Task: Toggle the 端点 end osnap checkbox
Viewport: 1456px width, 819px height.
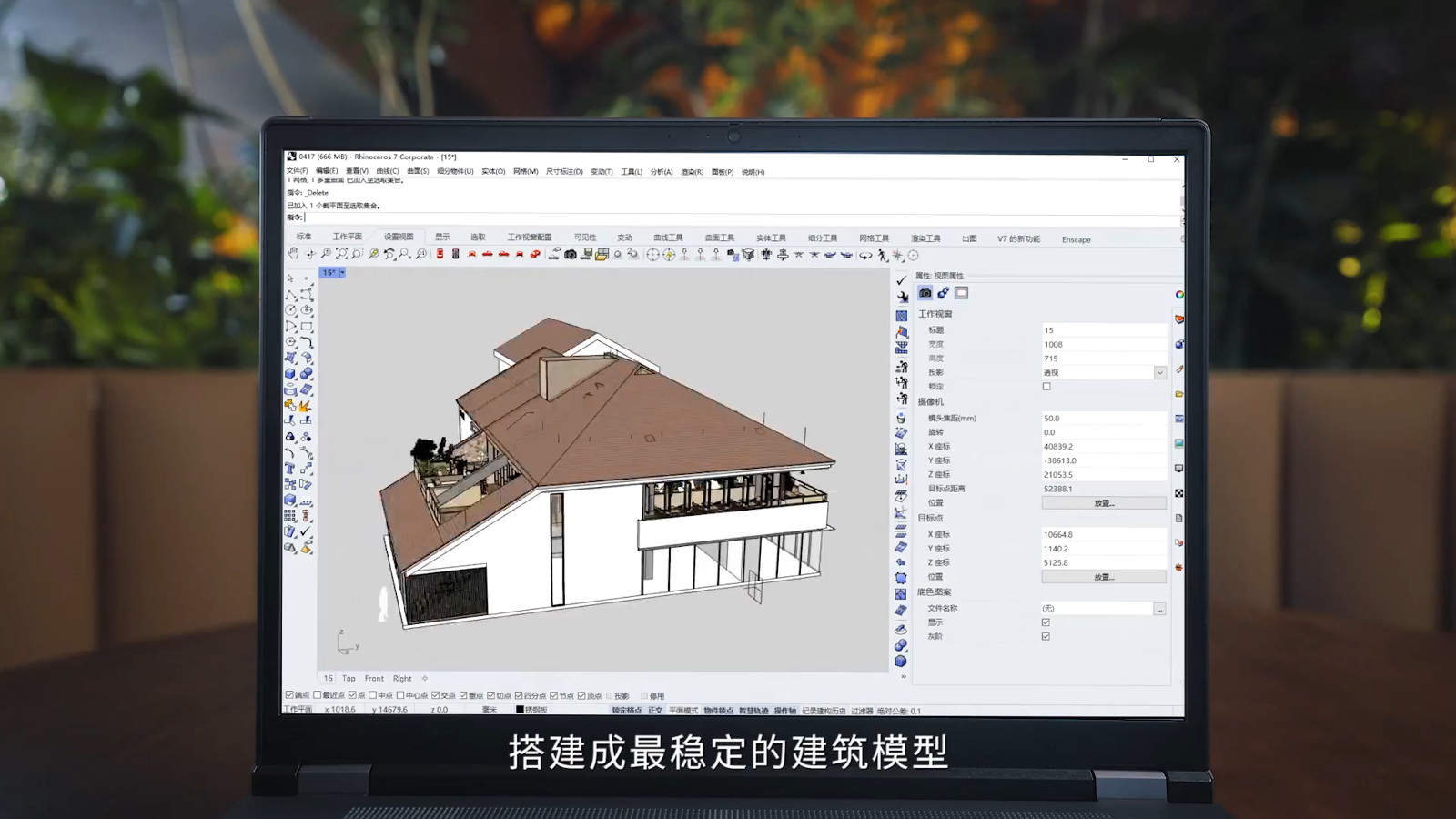Action: point(289,695)
